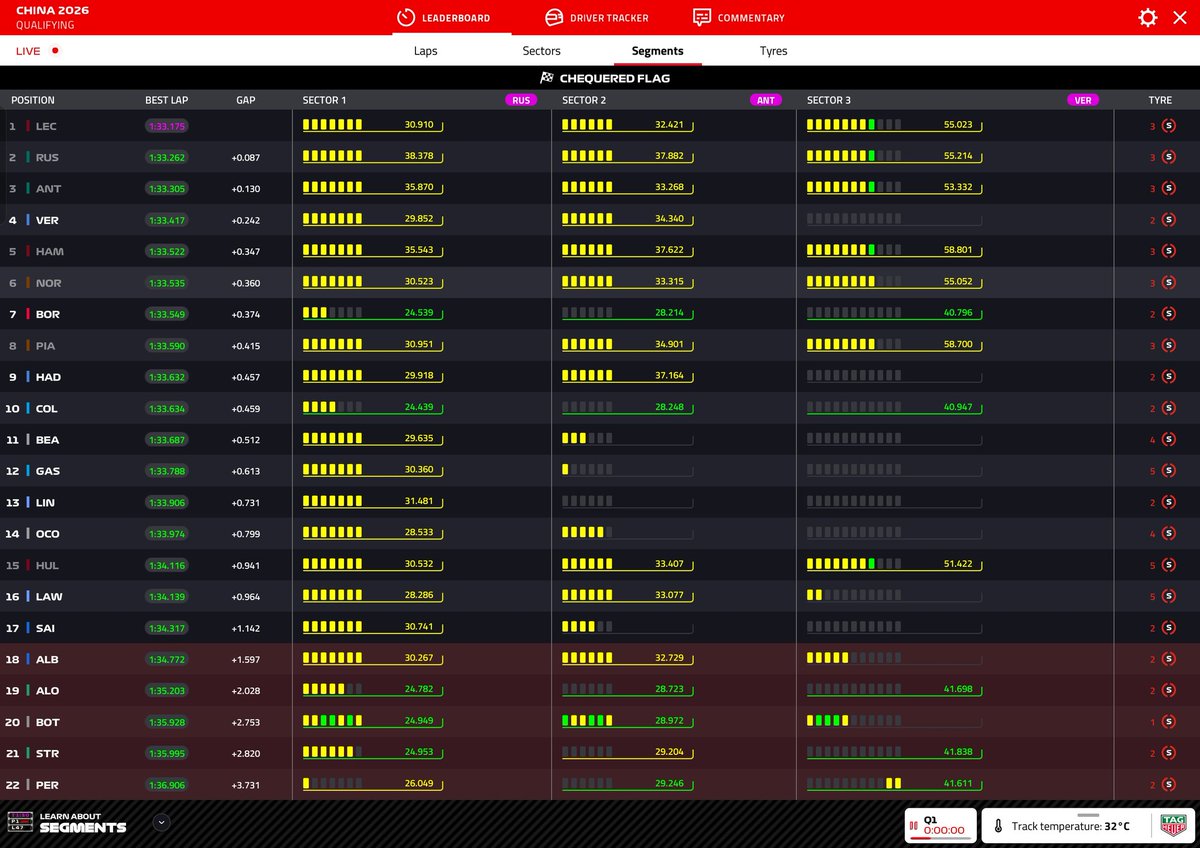This screenshot has height=848, width=1200.
Task: Click best lap 1:33.175
Action: coord(167,126)
